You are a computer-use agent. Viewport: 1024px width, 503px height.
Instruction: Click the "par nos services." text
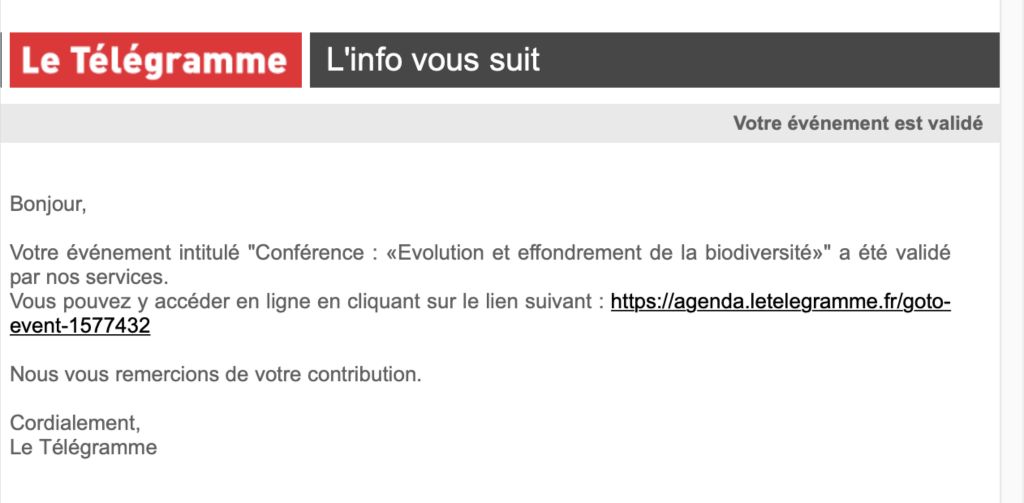pos(89,278)
